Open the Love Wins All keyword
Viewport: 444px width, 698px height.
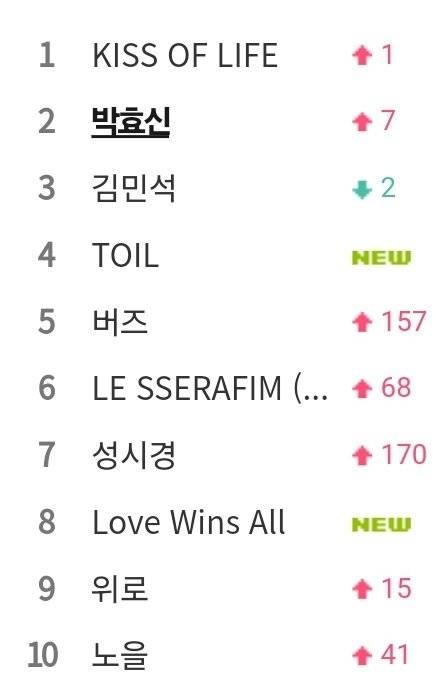188,522
